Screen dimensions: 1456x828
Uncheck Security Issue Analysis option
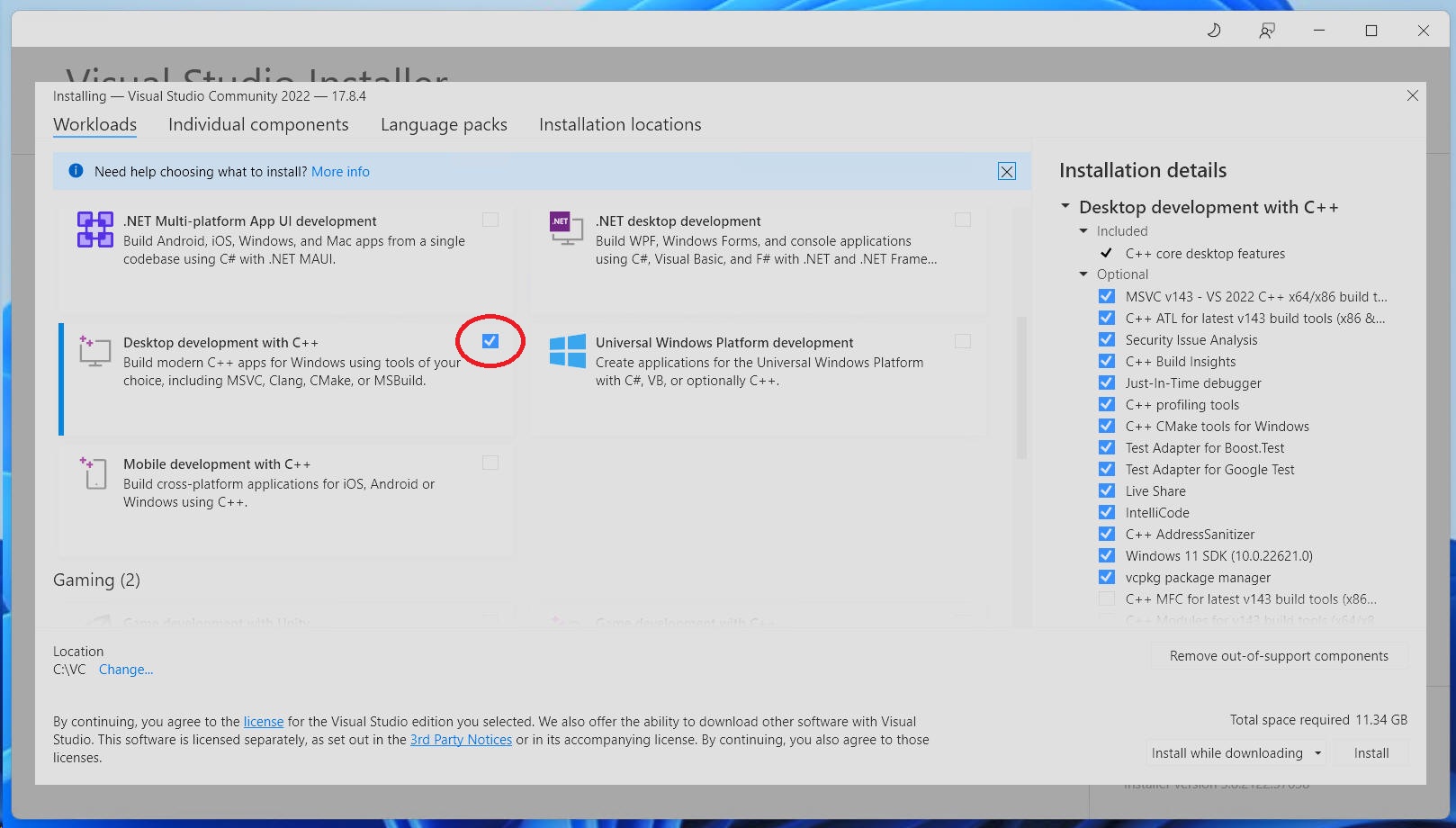coord(1107,339)
